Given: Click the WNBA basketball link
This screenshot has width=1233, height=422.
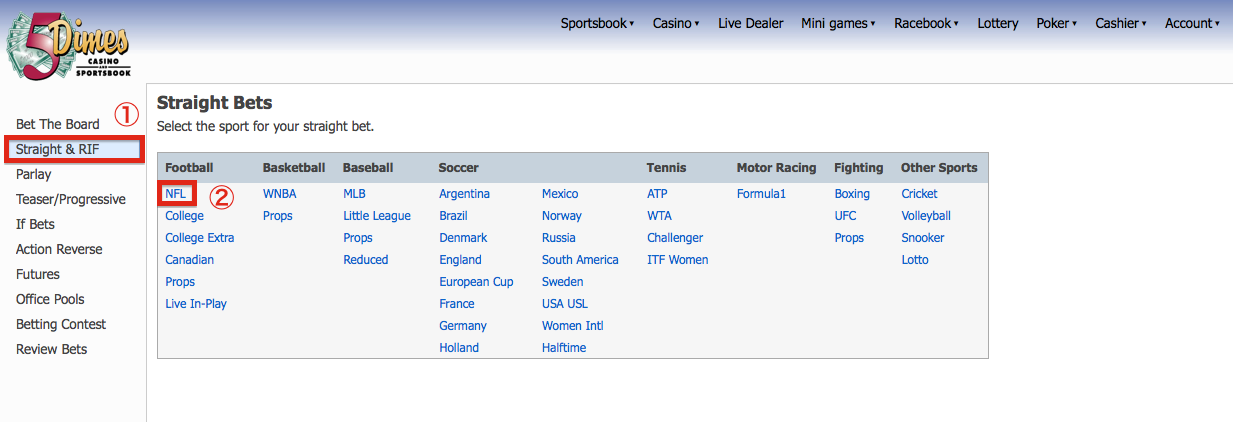Looking at the screenshot, I should click(280, 194).
